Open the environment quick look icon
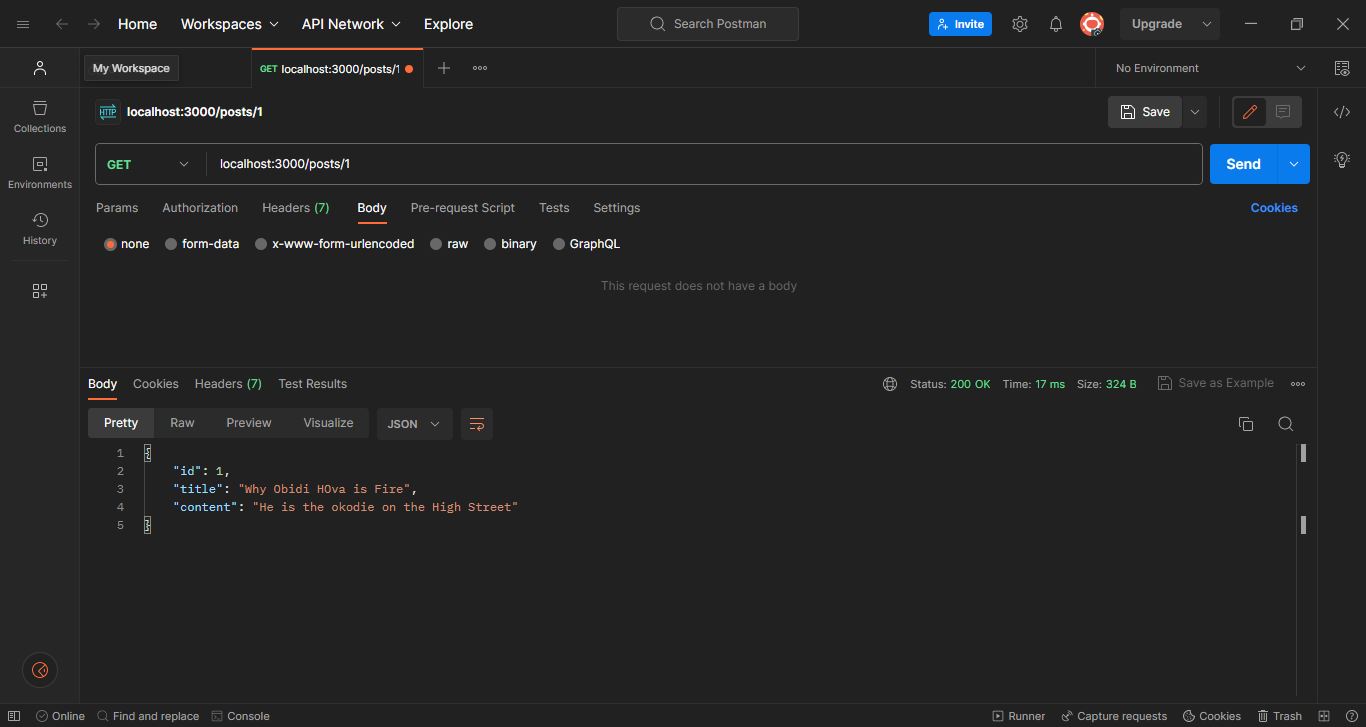Image resolution: width=1366 pixels, height=727 pixels. (x=1342, y=68)
